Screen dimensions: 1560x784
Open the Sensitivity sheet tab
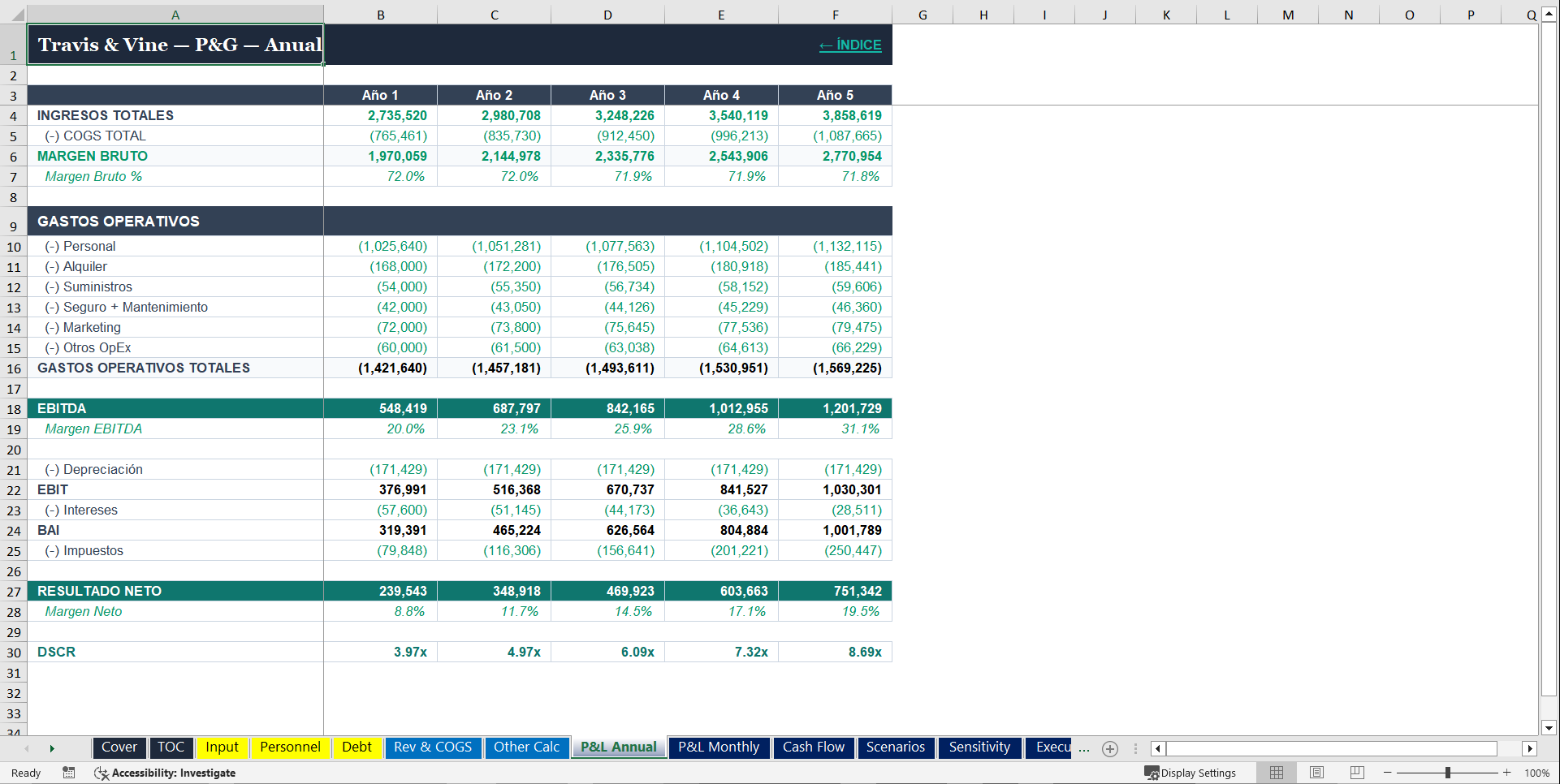click(979, 747)
